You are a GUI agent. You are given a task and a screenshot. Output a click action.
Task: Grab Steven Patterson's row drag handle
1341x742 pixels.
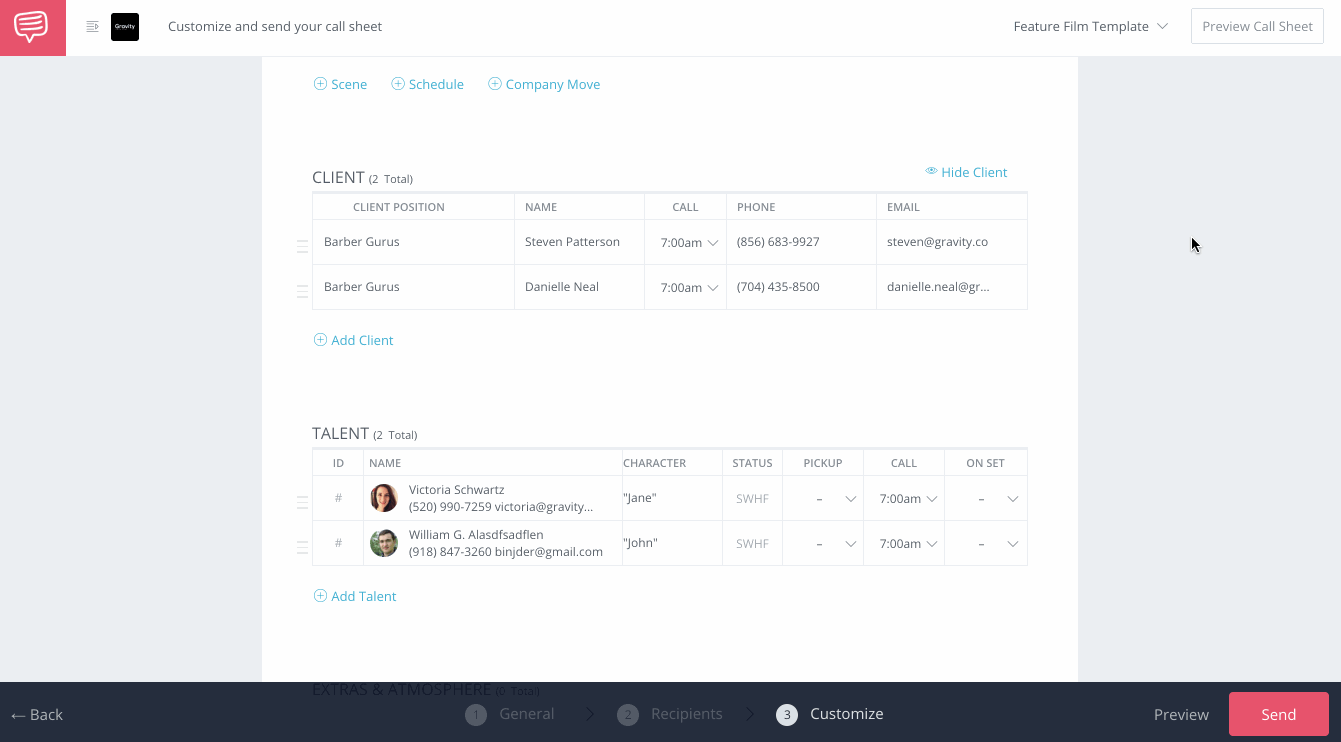[x=302, y=246]
